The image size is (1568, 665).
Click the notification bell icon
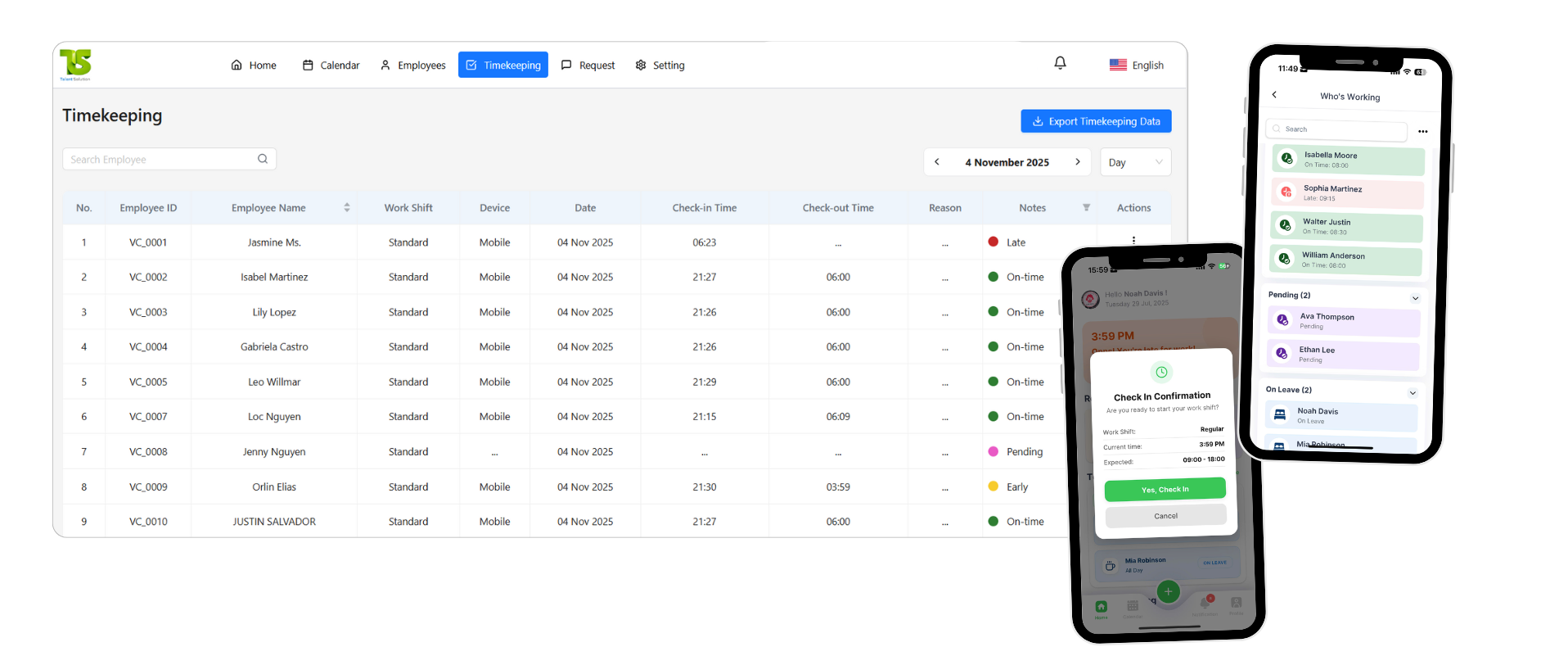1060,63
